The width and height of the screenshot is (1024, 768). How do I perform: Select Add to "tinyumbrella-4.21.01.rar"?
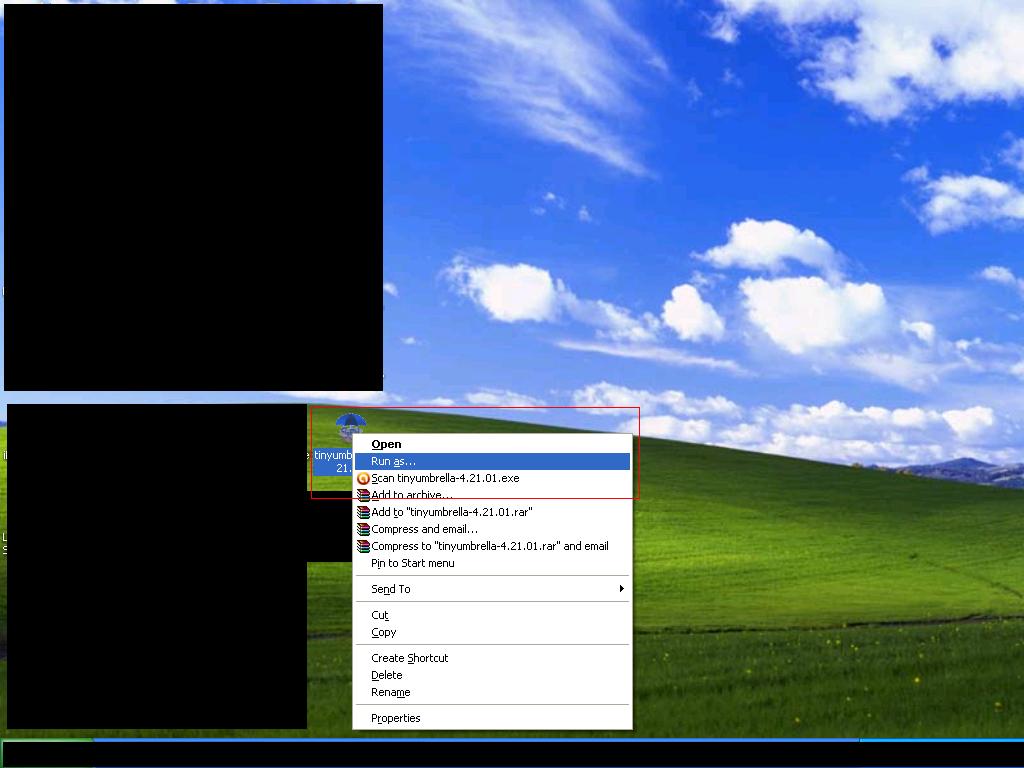pos(492,512)
